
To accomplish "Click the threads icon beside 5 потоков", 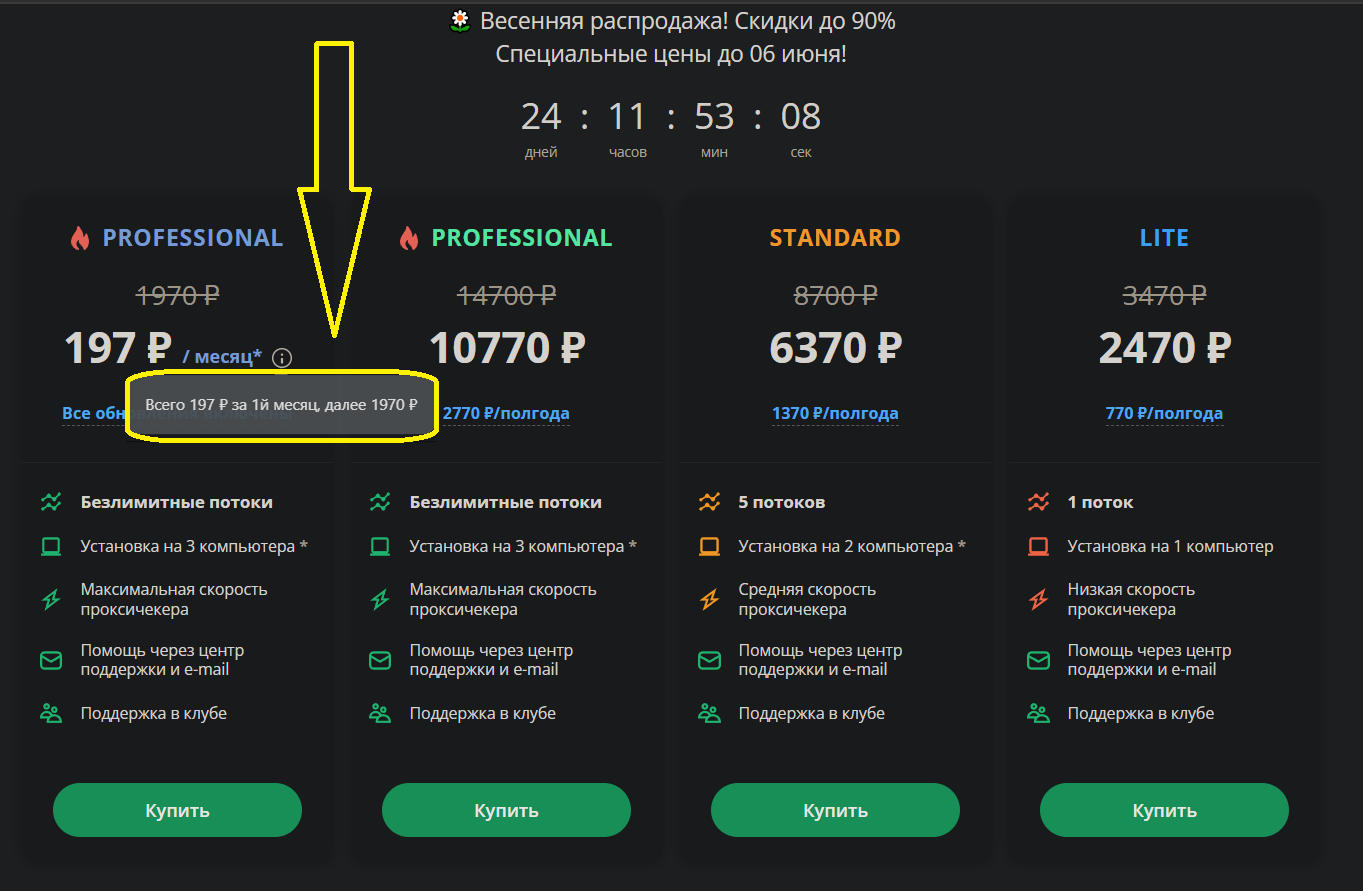I will [709, 502].
